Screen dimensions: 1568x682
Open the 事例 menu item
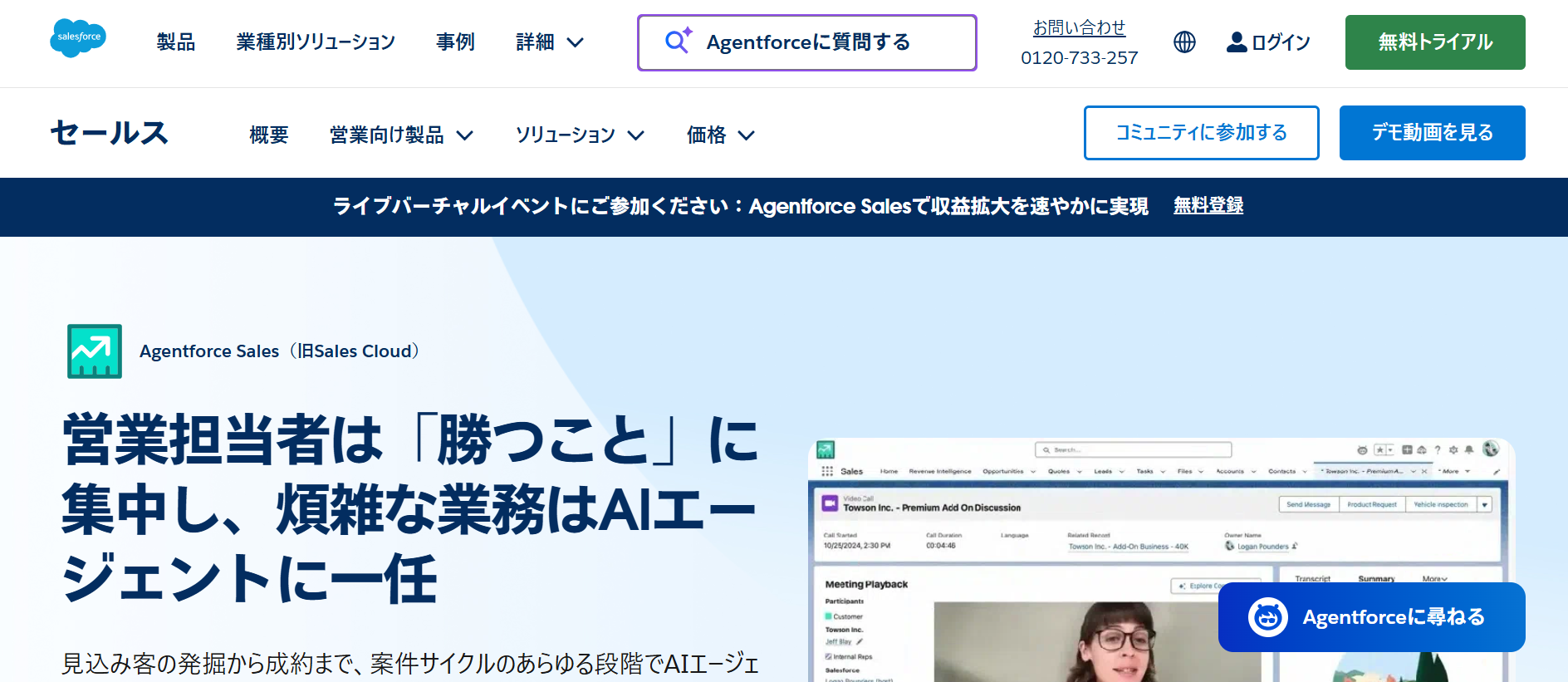tap(456, 42)
